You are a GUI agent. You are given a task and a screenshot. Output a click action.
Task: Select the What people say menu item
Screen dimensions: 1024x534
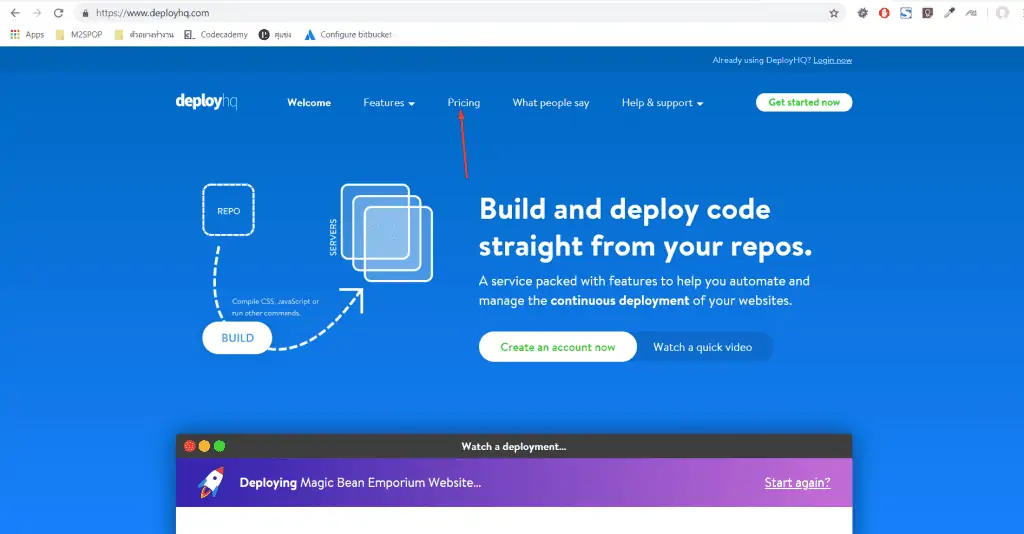(551, 103)
